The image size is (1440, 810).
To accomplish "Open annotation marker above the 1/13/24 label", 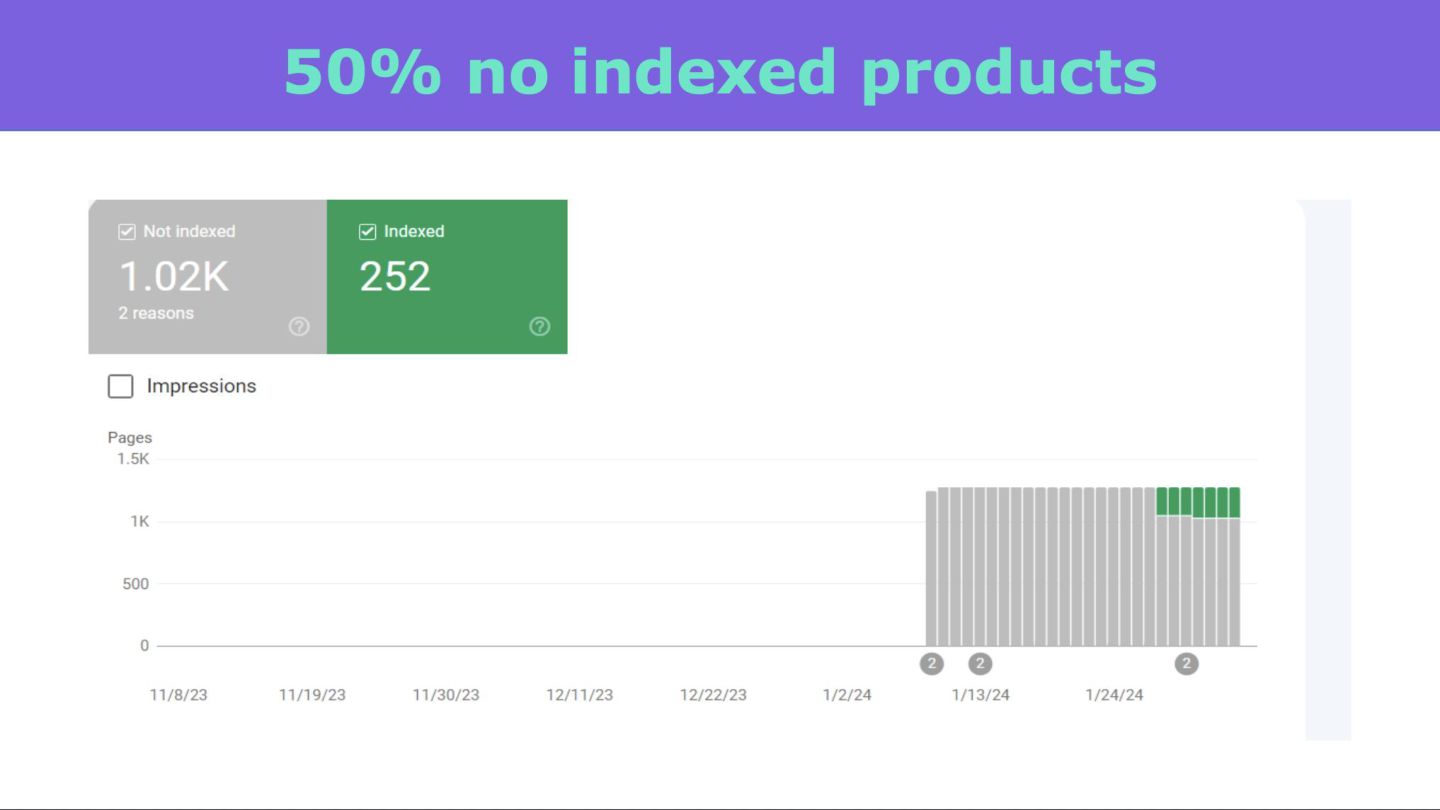I will (x=980, y=663).
